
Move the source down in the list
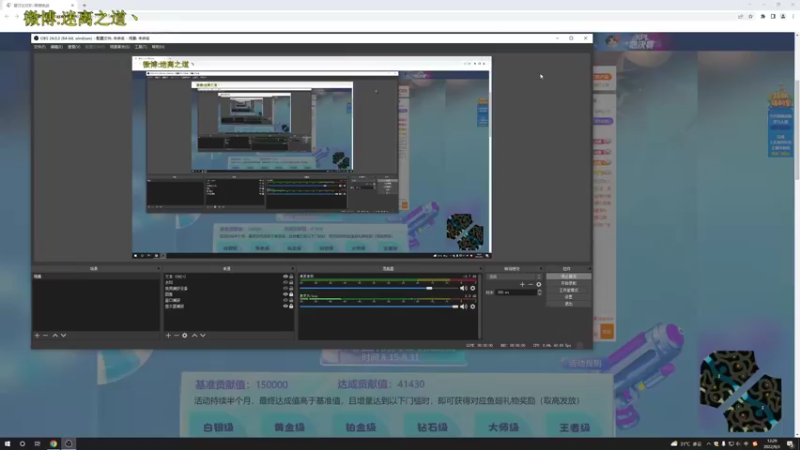pos(203,335)
